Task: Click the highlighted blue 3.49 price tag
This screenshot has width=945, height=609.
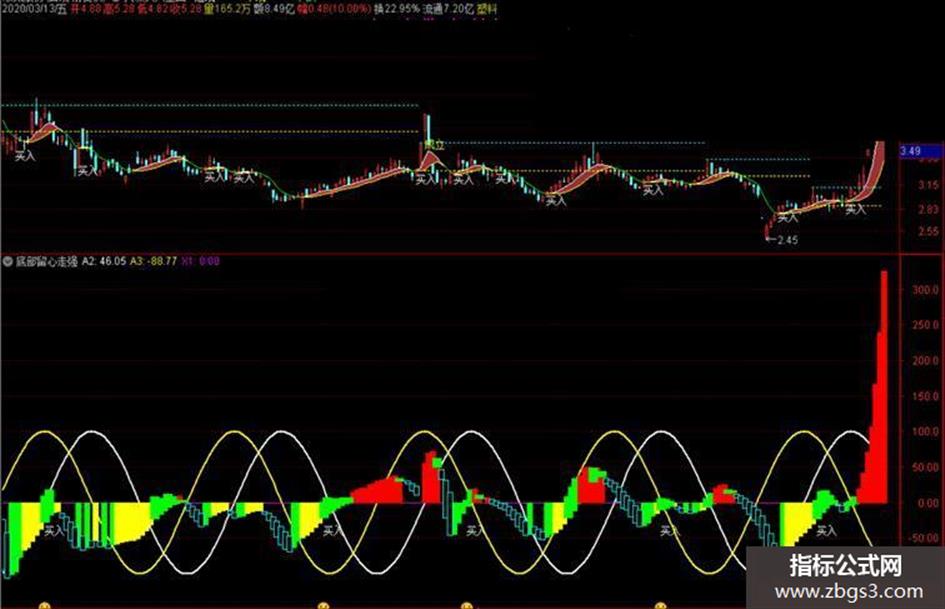Action: point(921,151)
